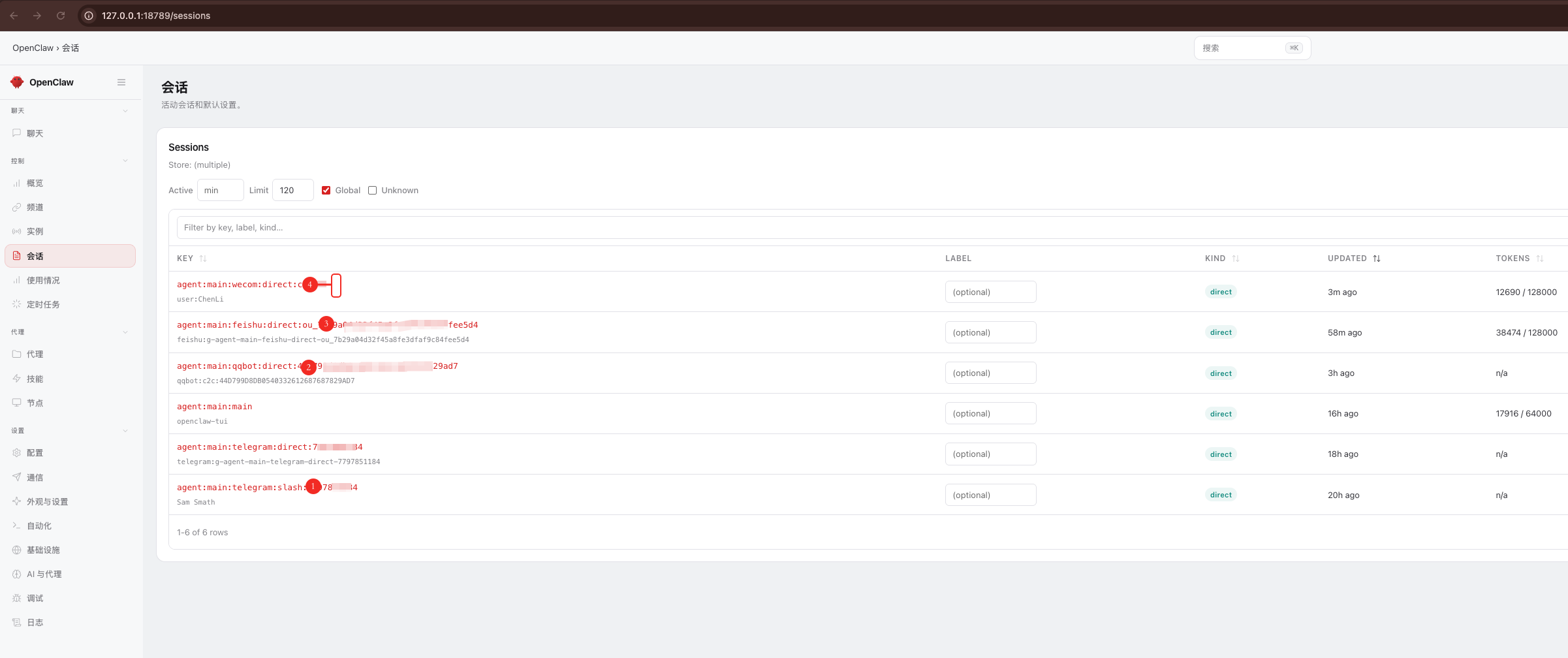Screen dimensions: 1568x658
Task: Focus the 搜索 search box
Action: (x=1240, y=48)
